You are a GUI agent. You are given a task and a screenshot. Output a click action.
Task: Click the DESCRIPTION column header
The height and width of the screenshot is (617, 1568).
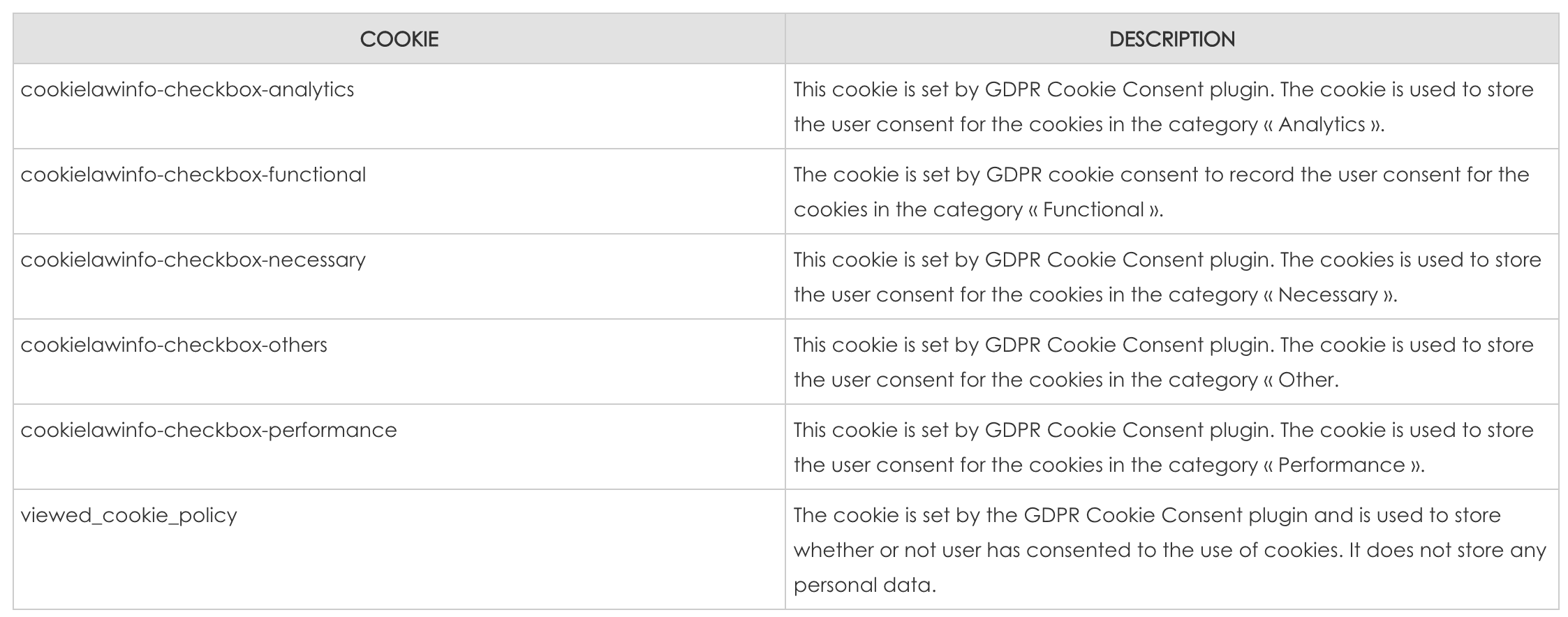point(1172,39)
